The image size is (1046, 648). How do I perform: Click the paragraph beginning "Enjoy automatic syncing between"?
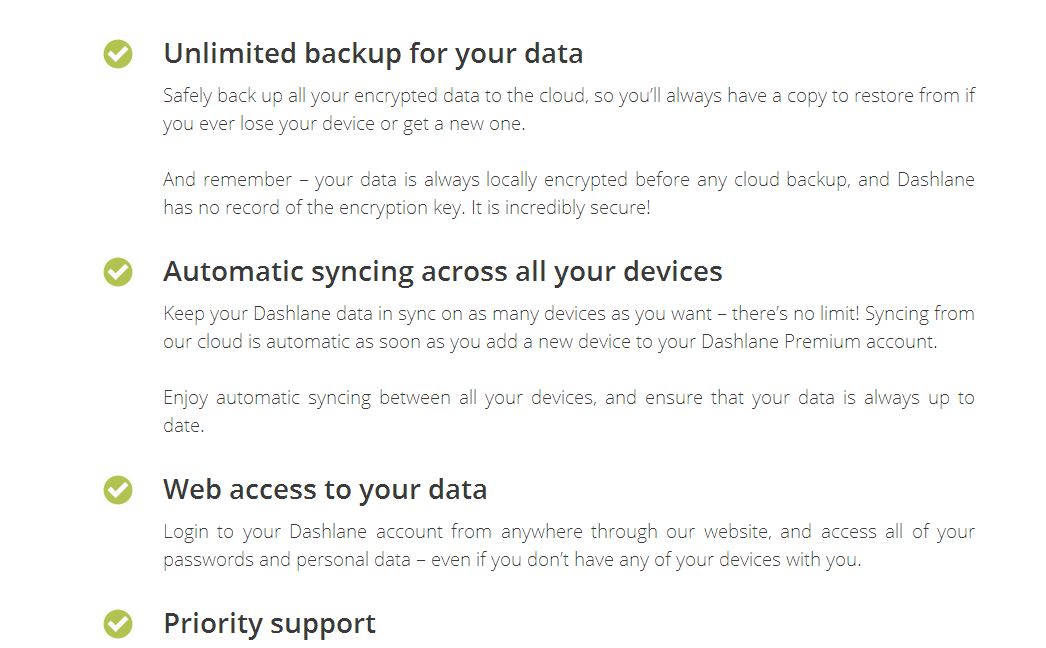[568, 411]
